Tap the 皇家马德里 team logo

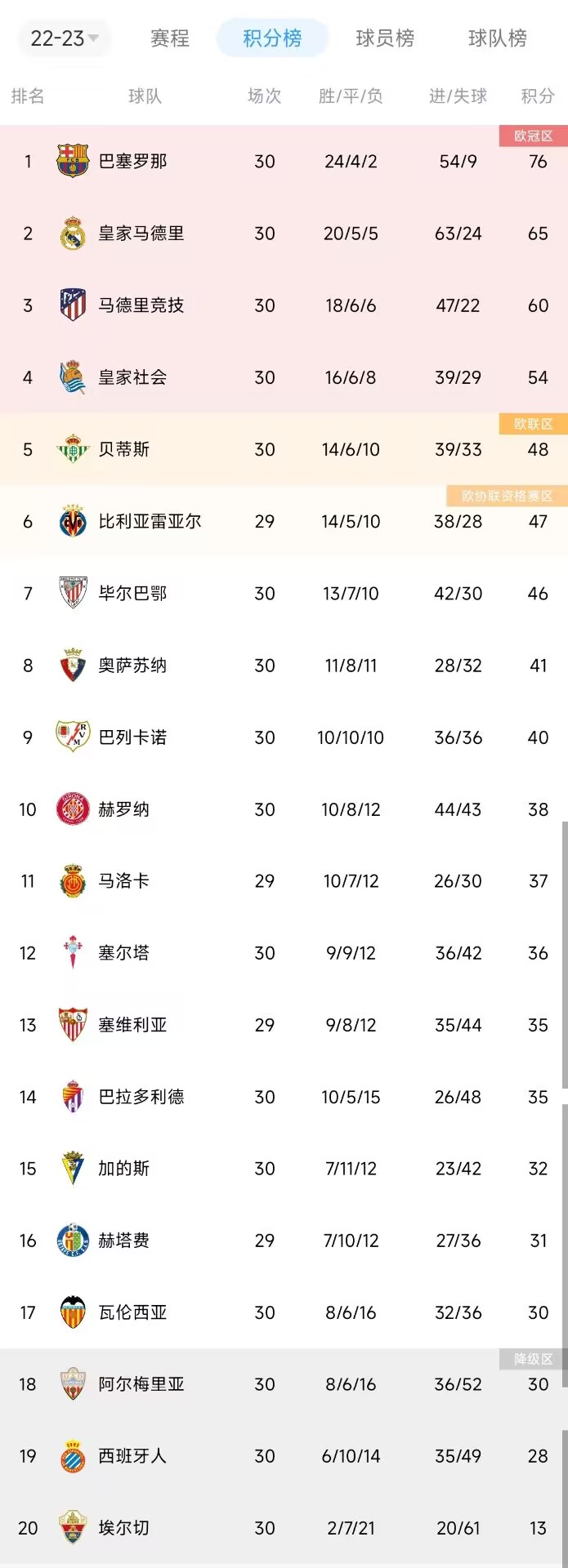(73, 234)
